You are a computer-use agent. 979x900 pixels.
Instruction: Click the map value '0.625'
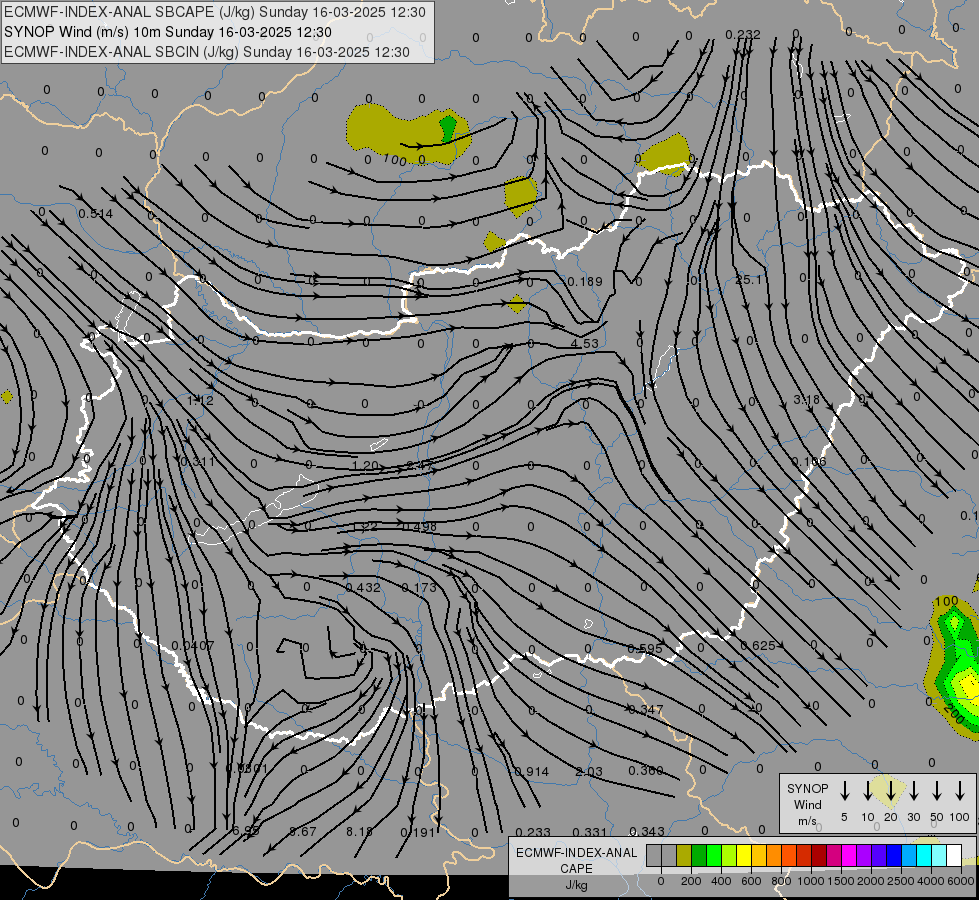[758, 645]
